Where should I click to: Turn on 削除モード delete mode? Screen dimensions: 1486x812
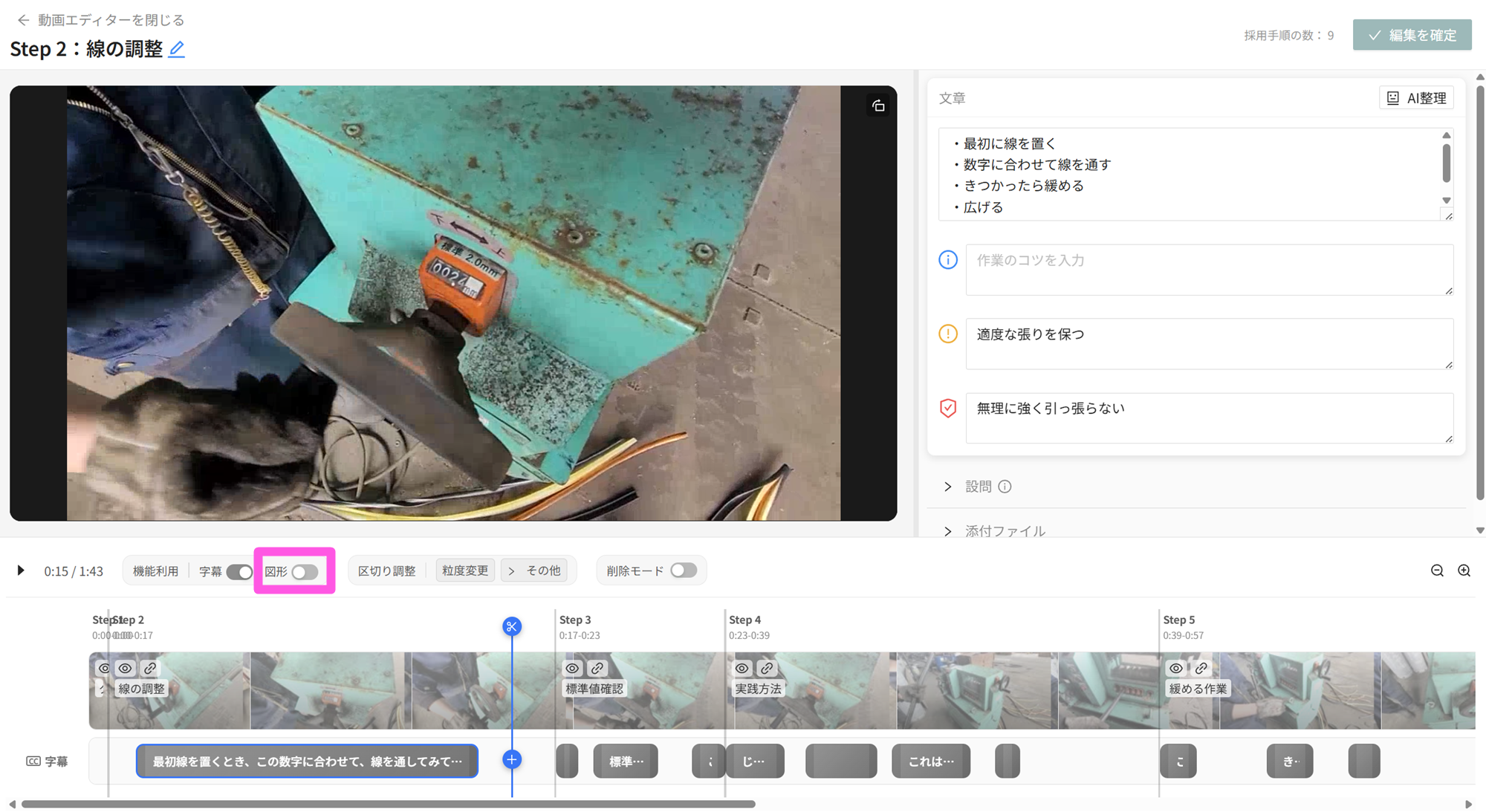[683, 571]
